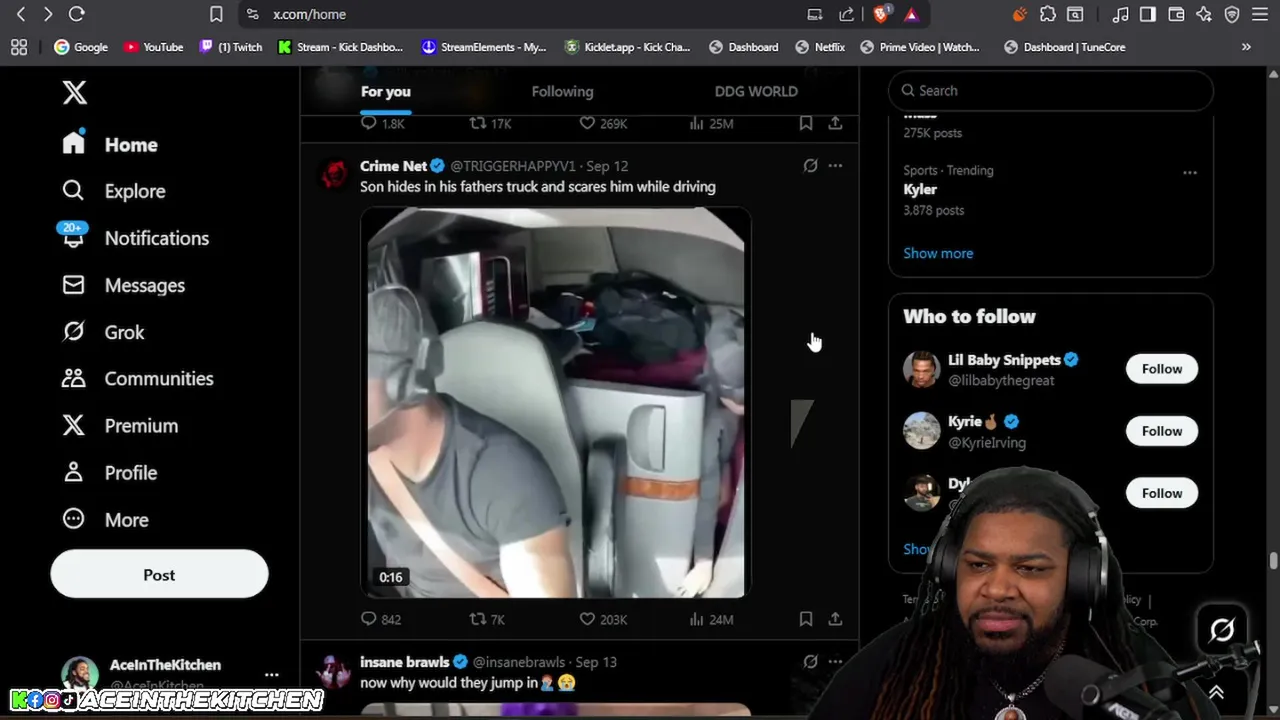Repost the top post (17K)
The image size is (1280, 720).
coord(490,123)
